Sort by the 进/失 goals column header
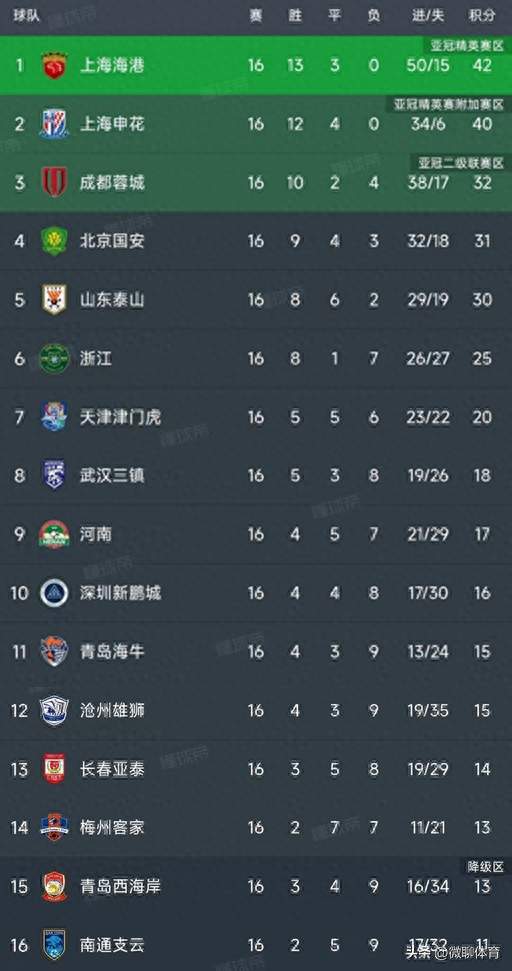The height and width of the screenshot is (971, 512). [x=427, y=15]
